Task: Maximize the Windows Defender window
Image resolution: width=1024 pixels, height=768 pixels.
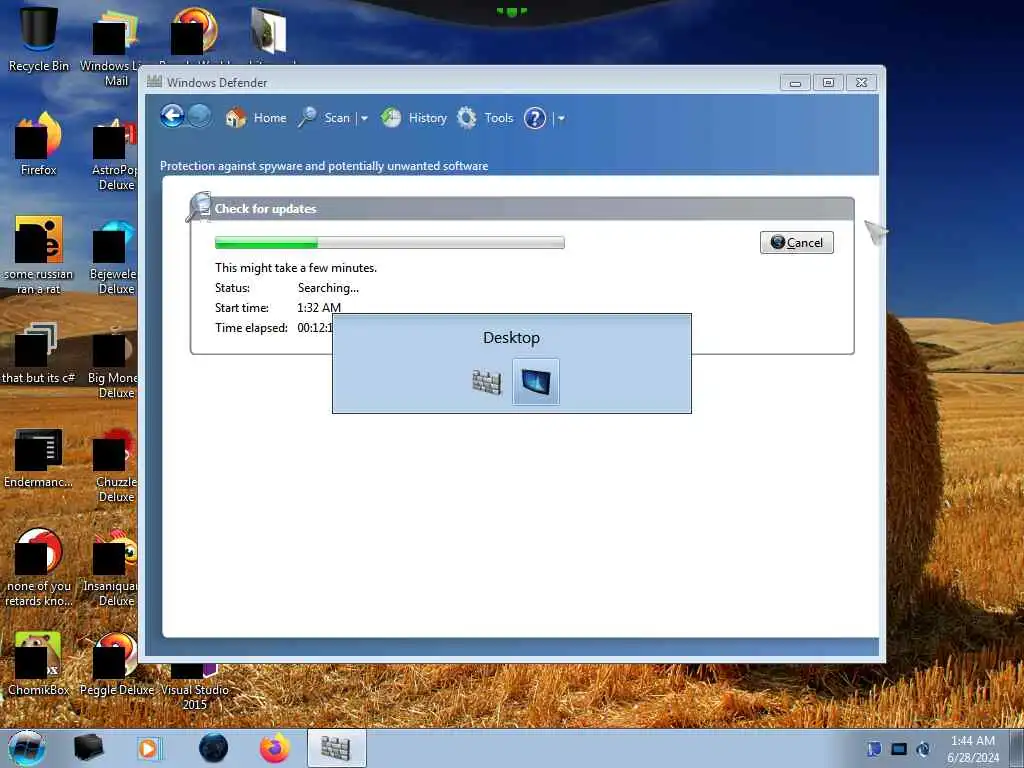Action: pos(828,83)
